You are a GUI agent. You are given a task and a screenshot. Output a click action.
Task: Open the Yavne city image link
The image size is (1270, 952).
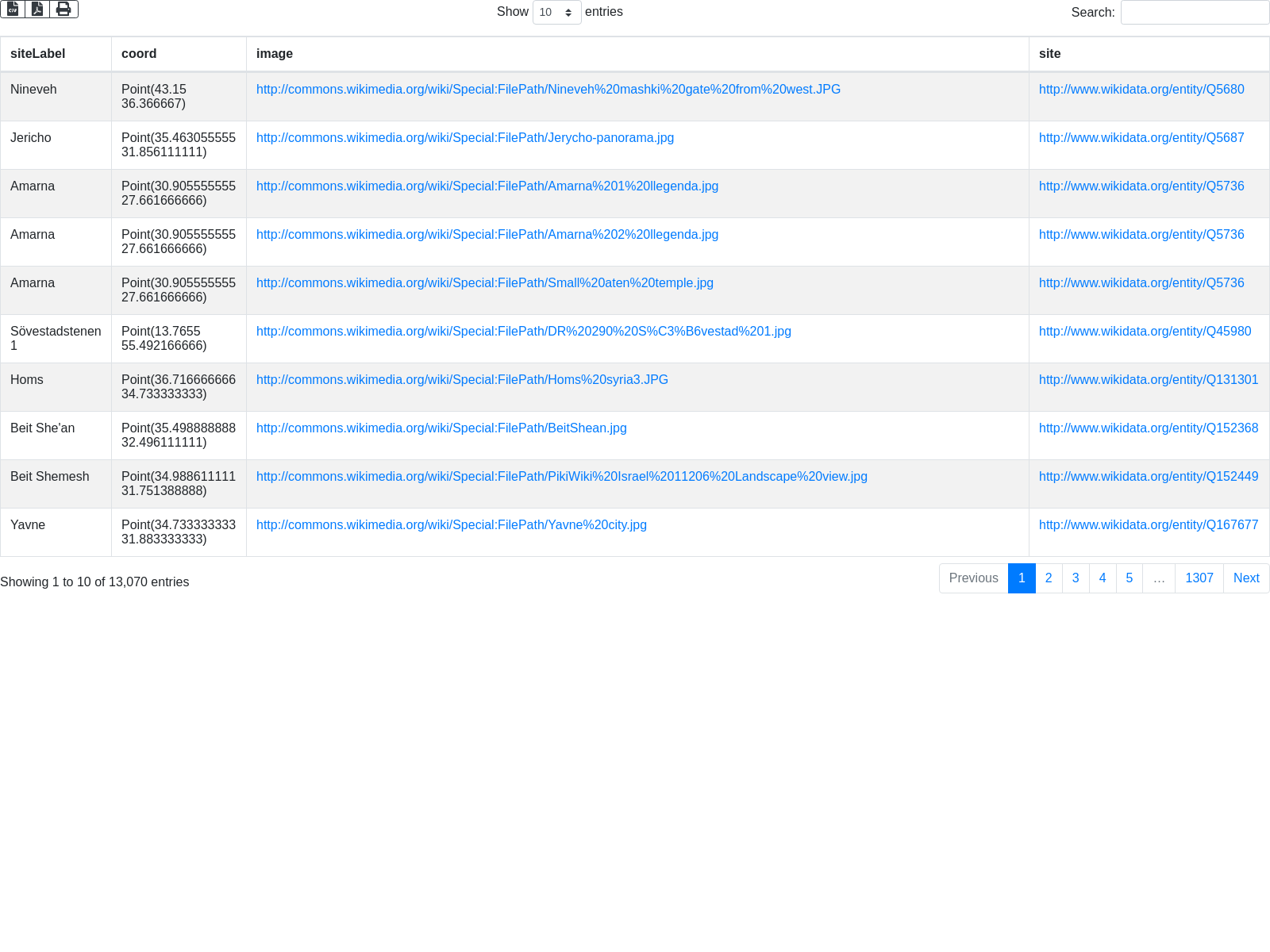(451, 525)
